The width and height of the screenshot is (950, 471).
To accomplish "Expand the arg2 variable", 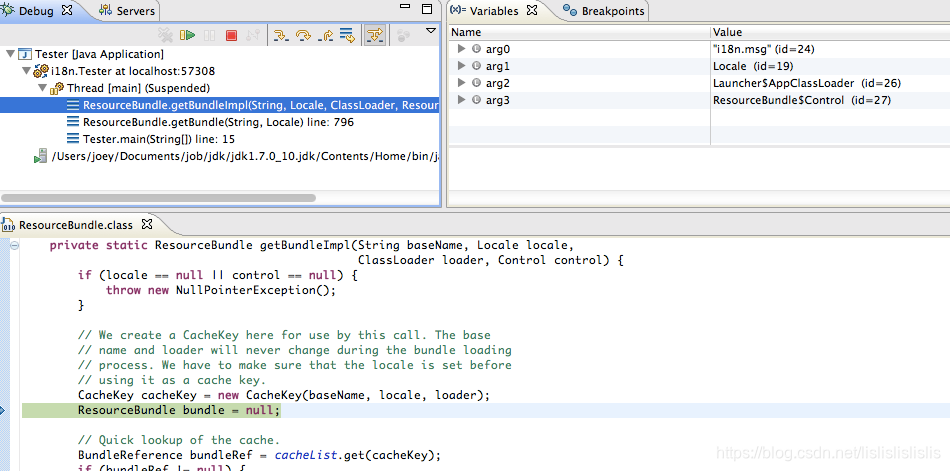I will point(462,82).
